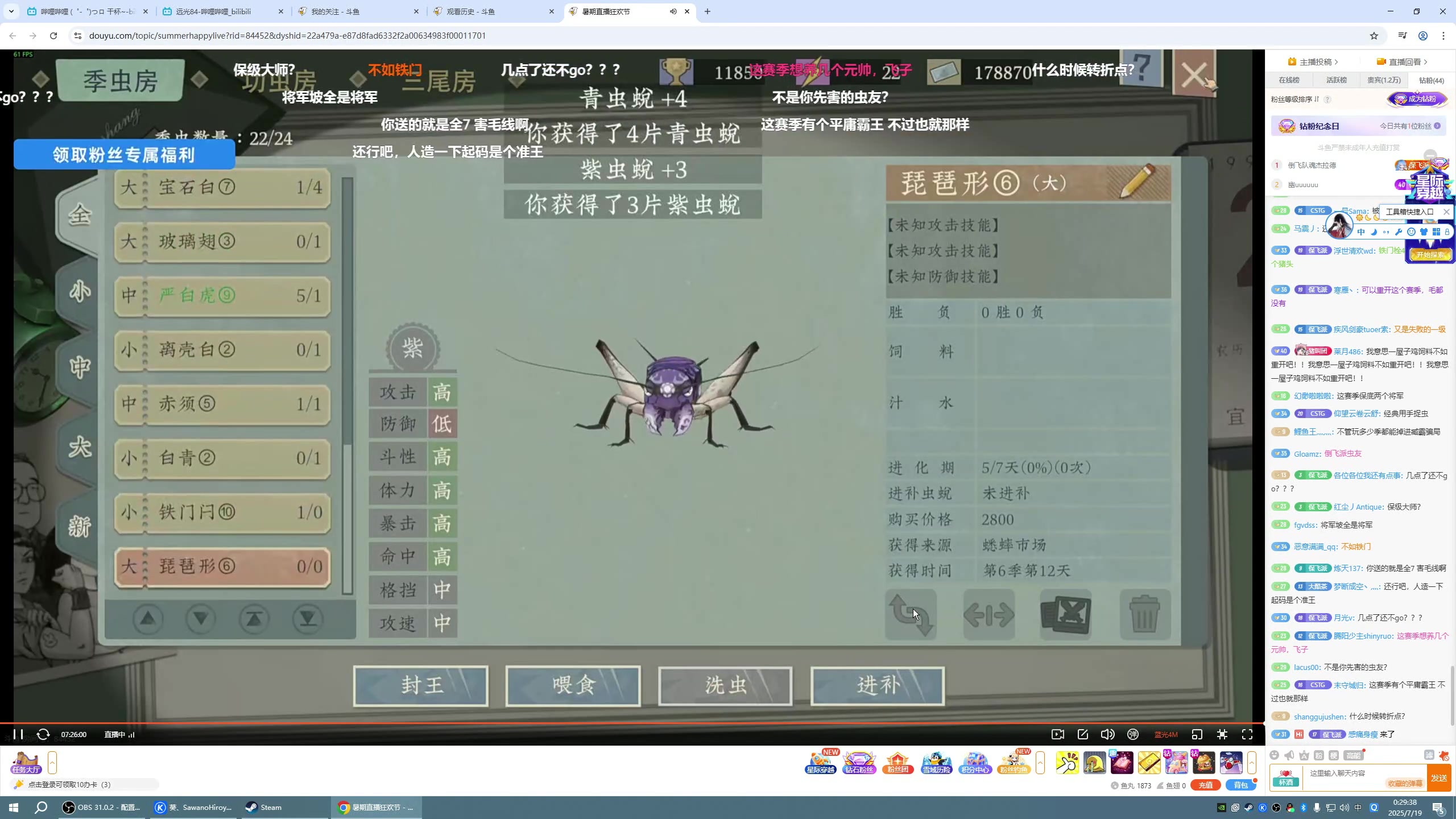The height and width of the screenshot is (819, 1456).
Task: Toggle web page fullscreen mode
Action: click(1222, 734)
